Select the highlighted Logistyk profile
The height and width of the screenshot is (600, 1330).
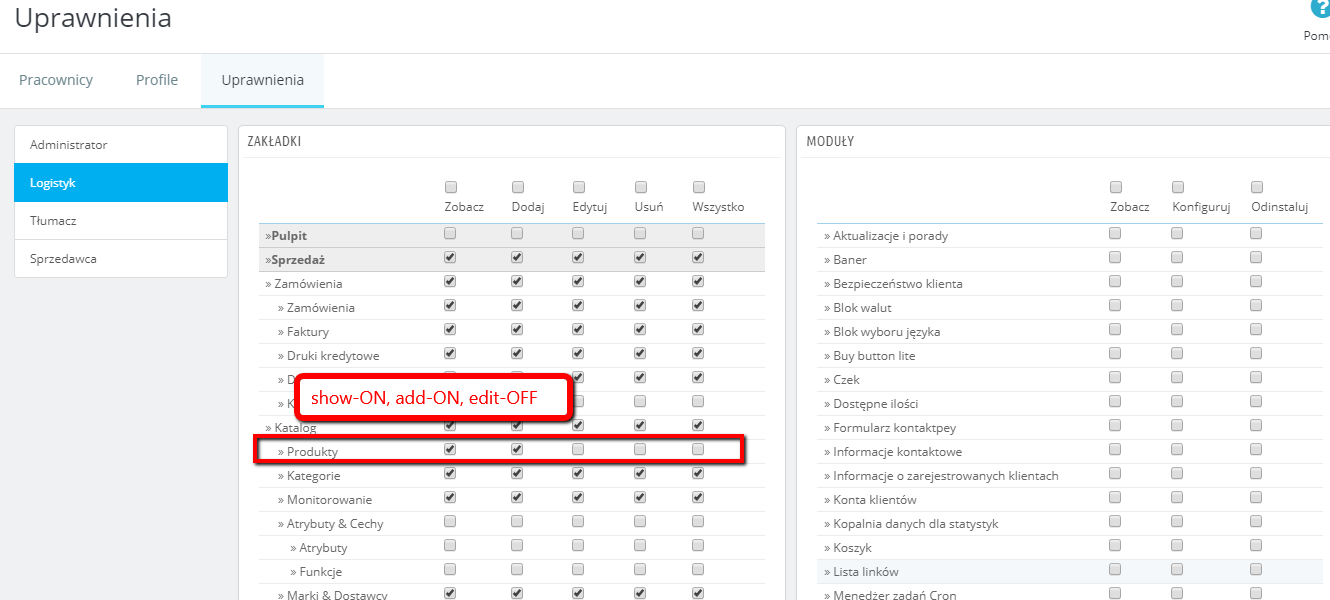pyautogui.click(x=121, y=183)
